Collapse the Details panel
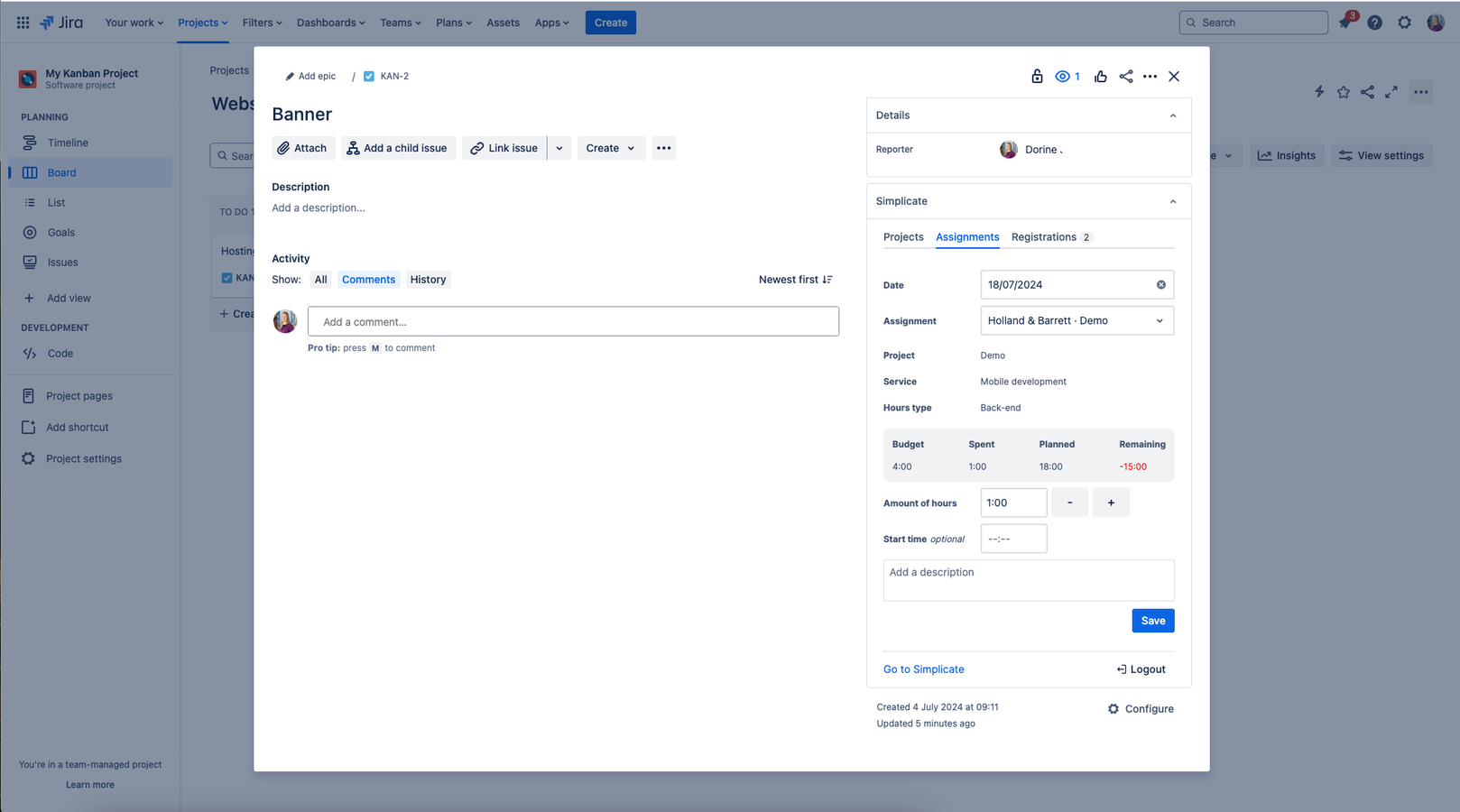 (1173, 115)
